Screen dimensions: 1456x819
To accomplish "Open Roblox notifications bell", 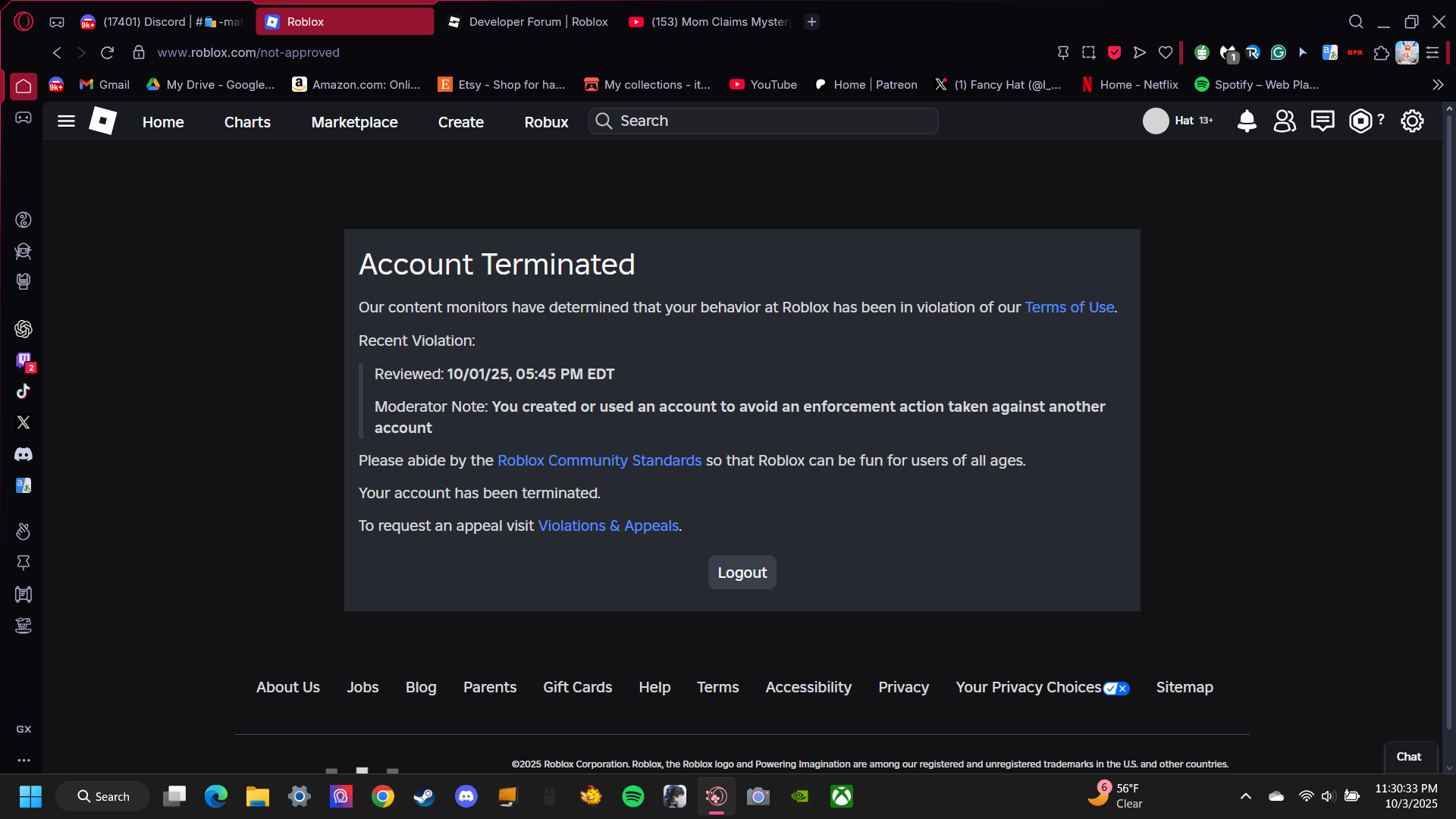I will [1247, 121].
